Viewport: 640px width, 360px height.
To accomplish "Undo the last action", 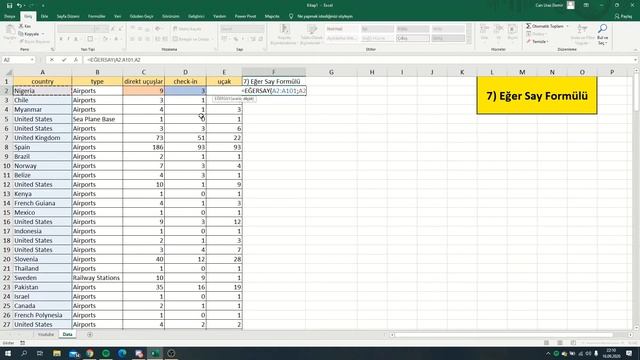I will pos(19,5).
